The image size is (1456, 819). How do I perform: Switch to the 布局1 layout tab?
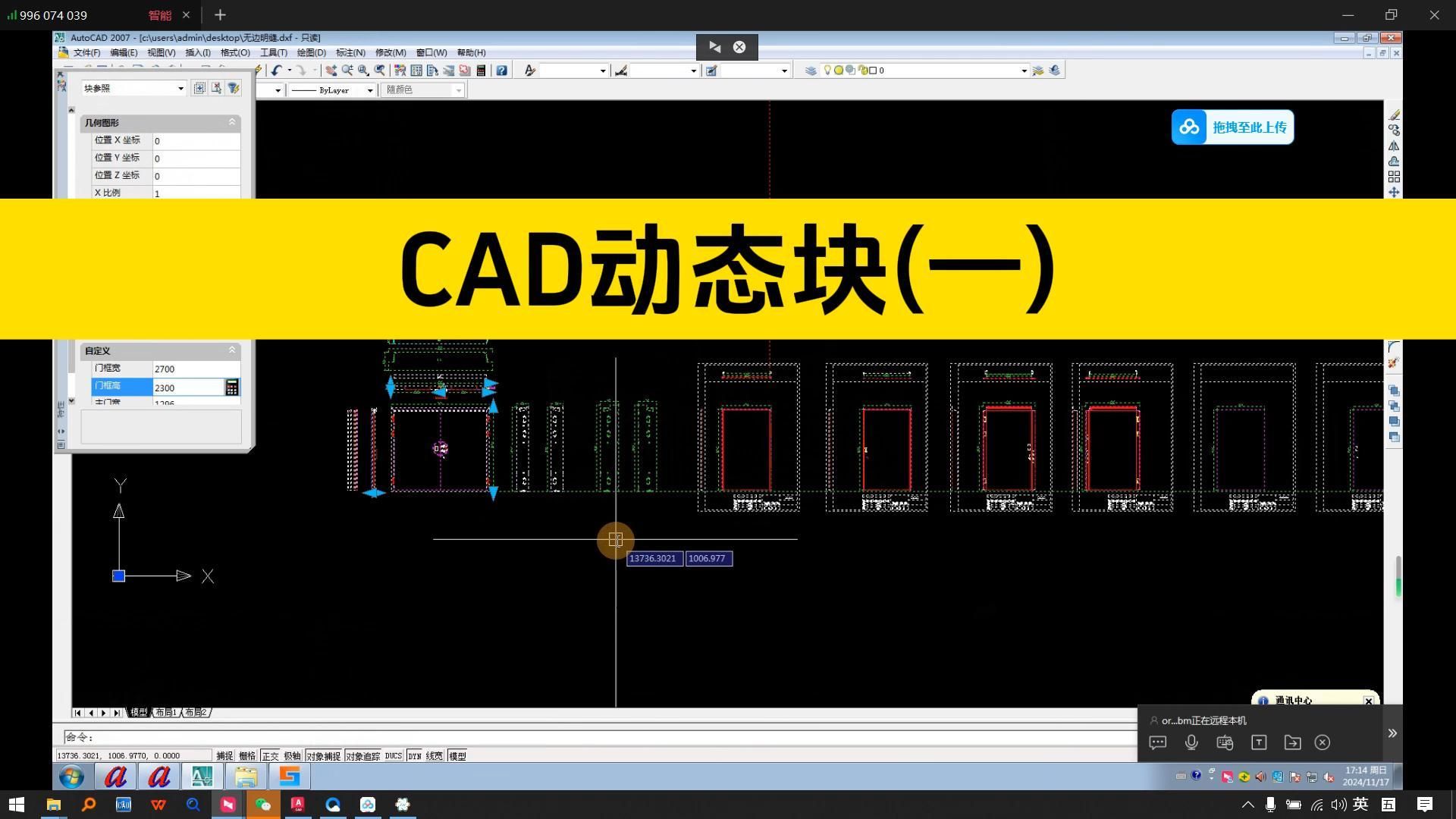(165, 713)
